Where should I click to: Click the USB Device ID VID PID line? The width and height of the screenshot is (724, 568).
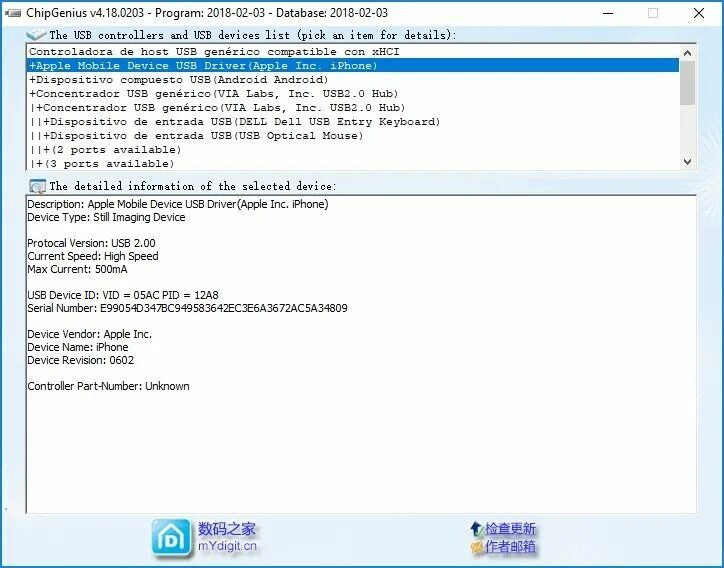click(123, 295)
